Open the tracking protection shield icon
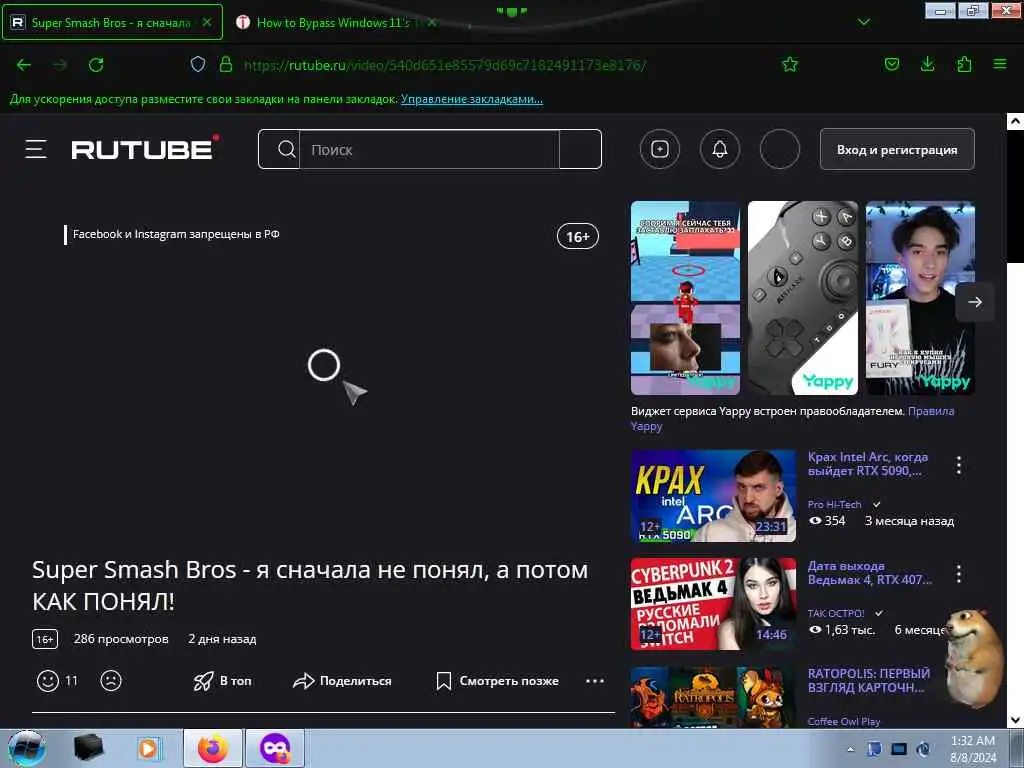The height and width of the screenshot is (768, 1024). click(198, 64)
